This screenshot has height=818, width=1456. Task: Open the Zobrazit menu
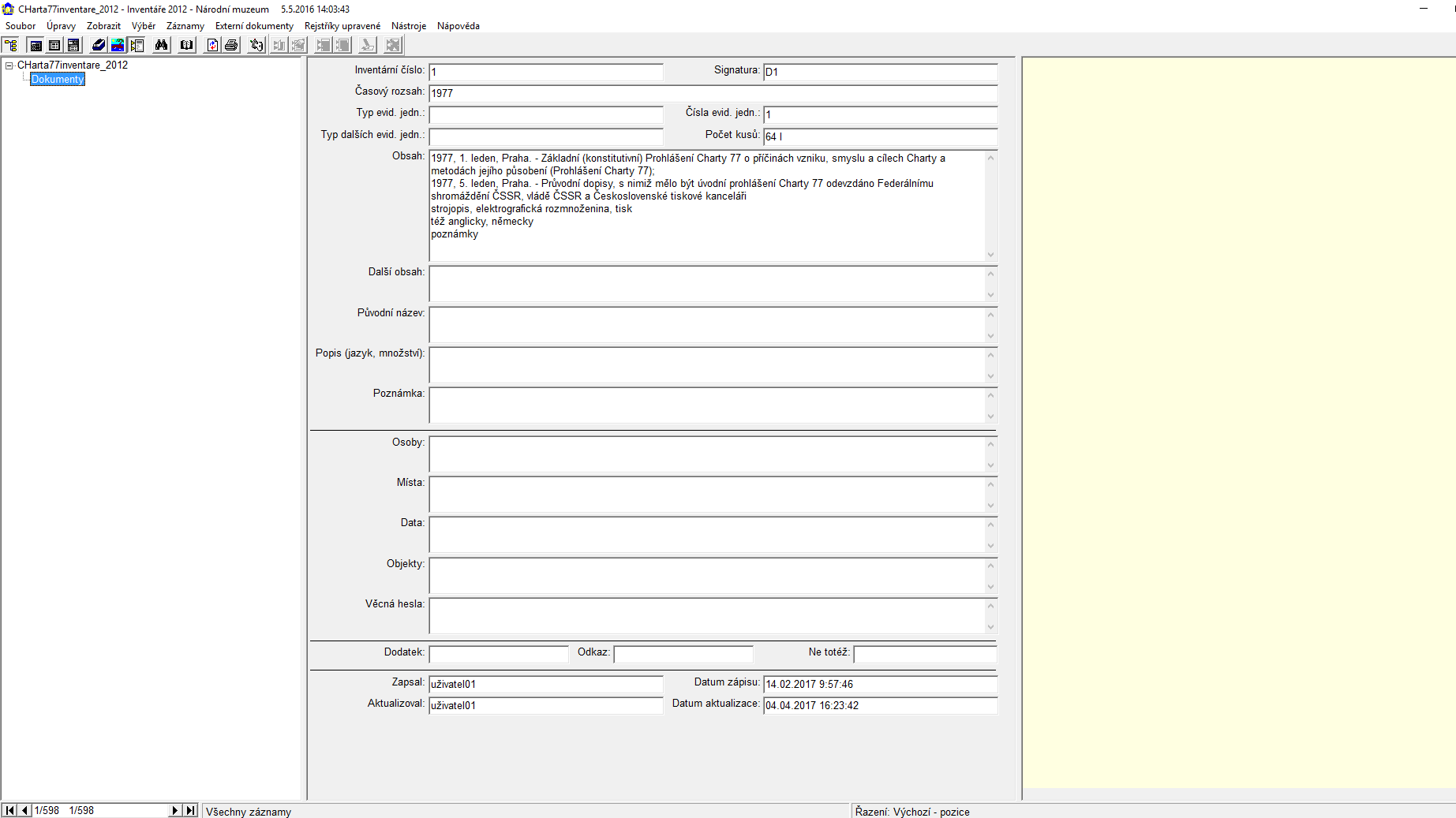[x=103, y=26]
